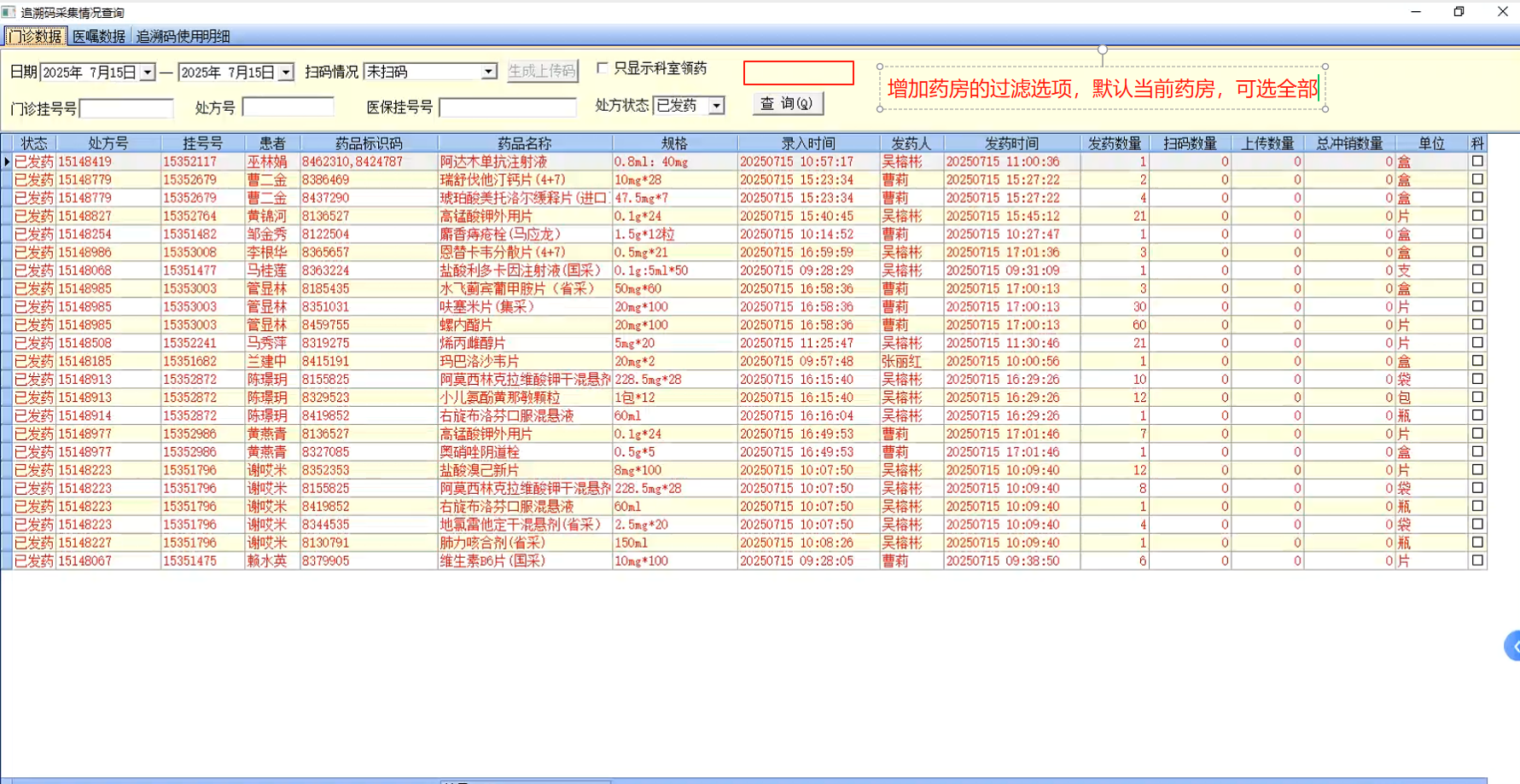Switch to the 门诊数据 tab
The height and width of the screenshot is (784, 1520).
click(35, 36)
